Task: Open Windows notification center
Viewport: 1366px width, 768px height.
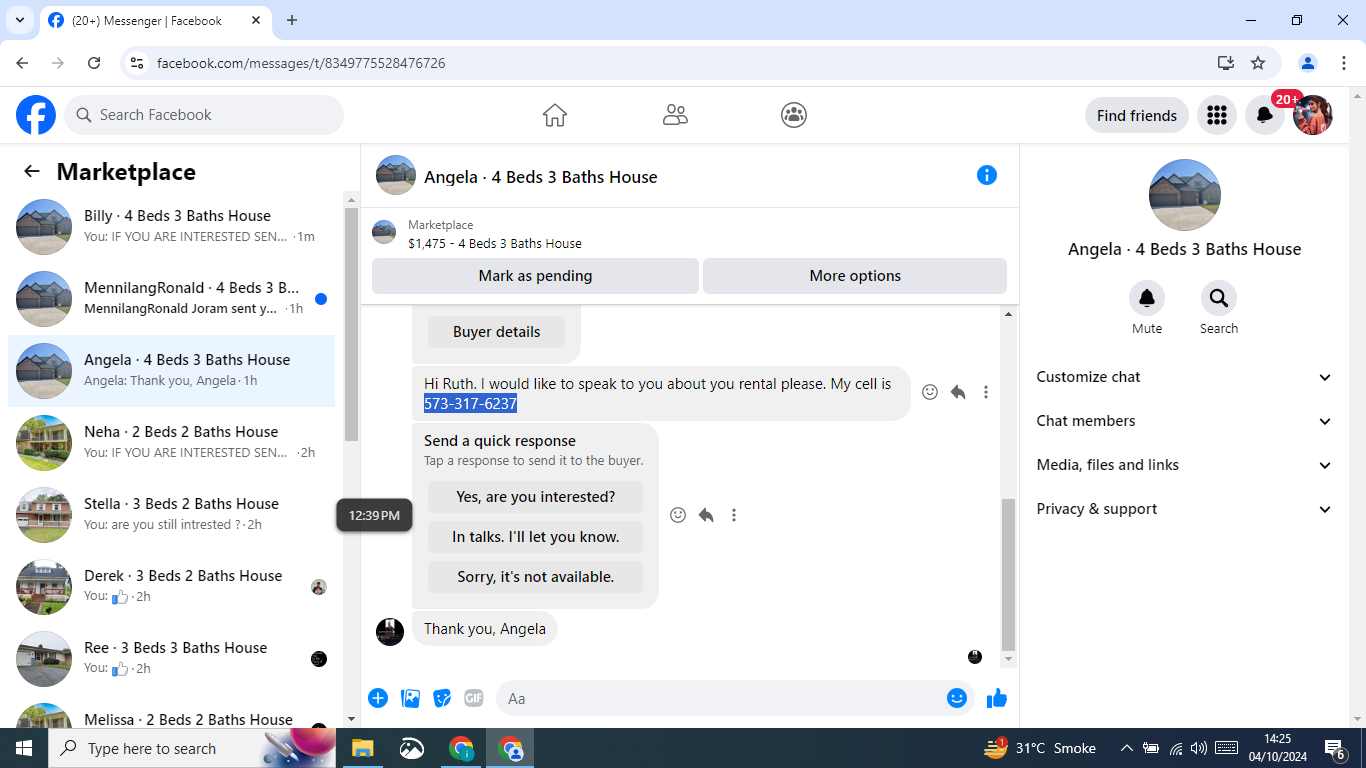Action: 1335,748
